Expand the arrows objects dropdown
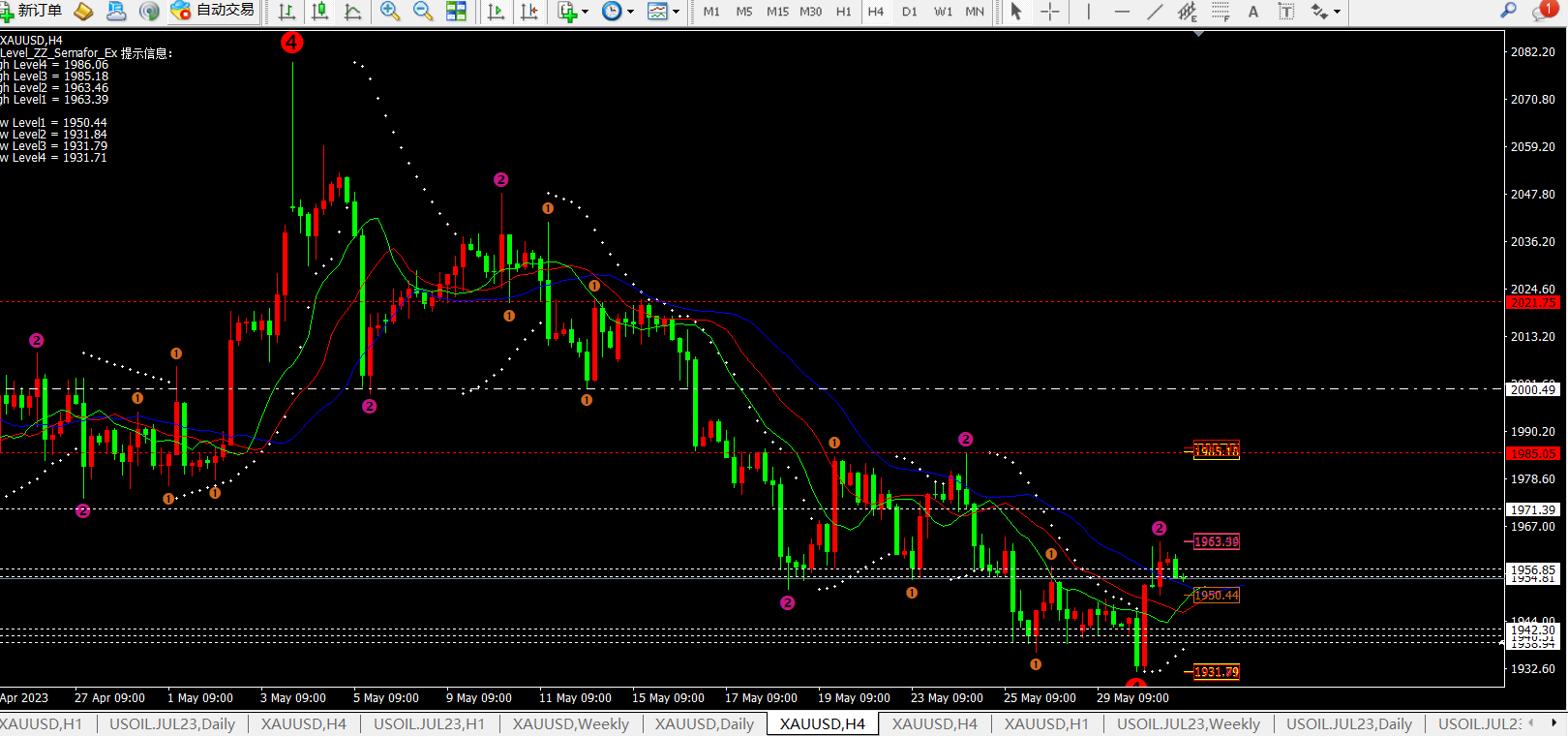Viewport: 1568px width, 737px height. pyautogui.click(x=1338, y=12)
